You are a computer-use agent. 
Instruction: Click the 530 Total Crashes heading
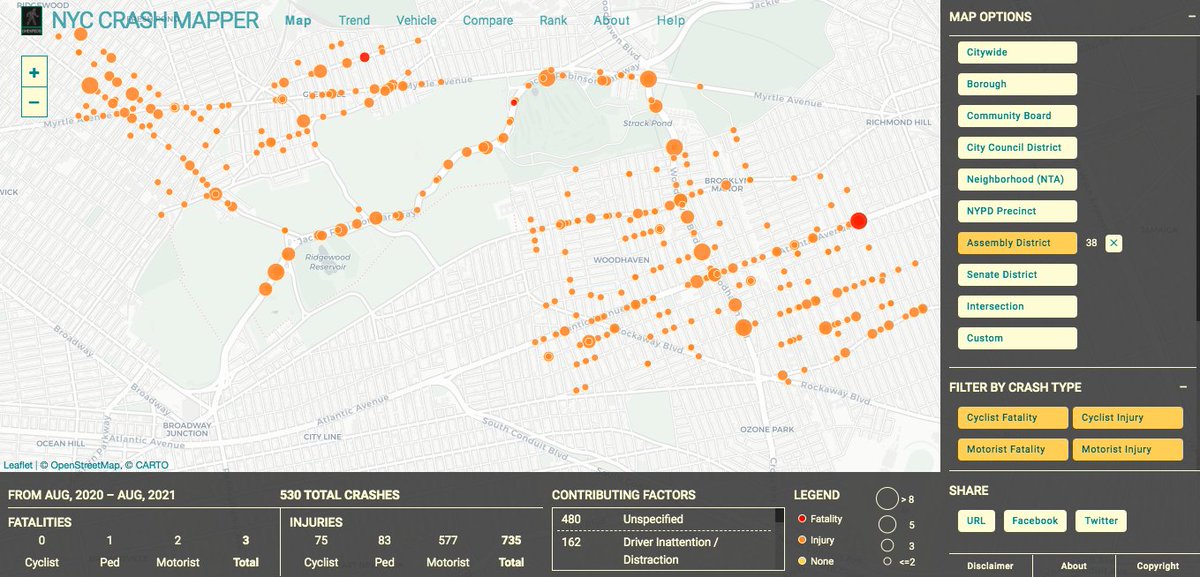(x=340, y=495)
